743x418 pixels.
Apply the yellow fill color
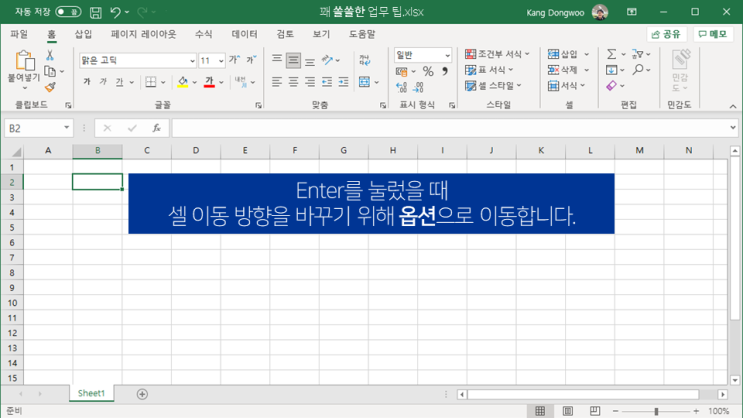click(183, 82)
